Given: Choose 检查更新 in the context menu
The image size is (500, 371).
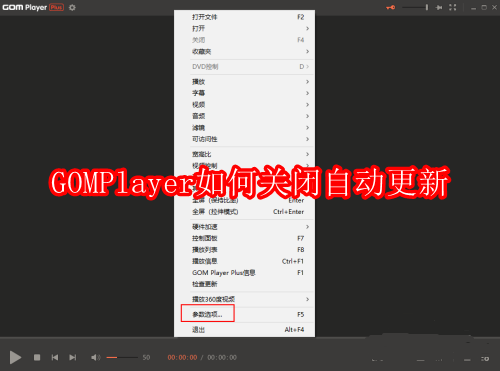Looking at the screenshot, I should 244,284.
